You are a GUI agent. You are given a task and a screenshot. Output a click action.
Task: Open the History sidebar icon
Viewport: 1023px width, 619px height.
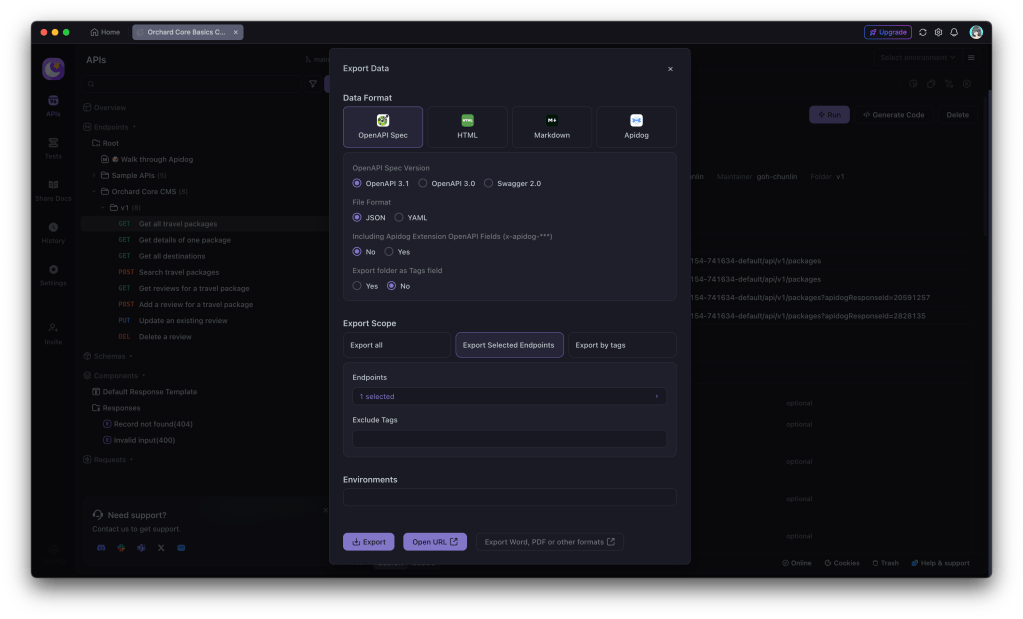coord(53,233)
